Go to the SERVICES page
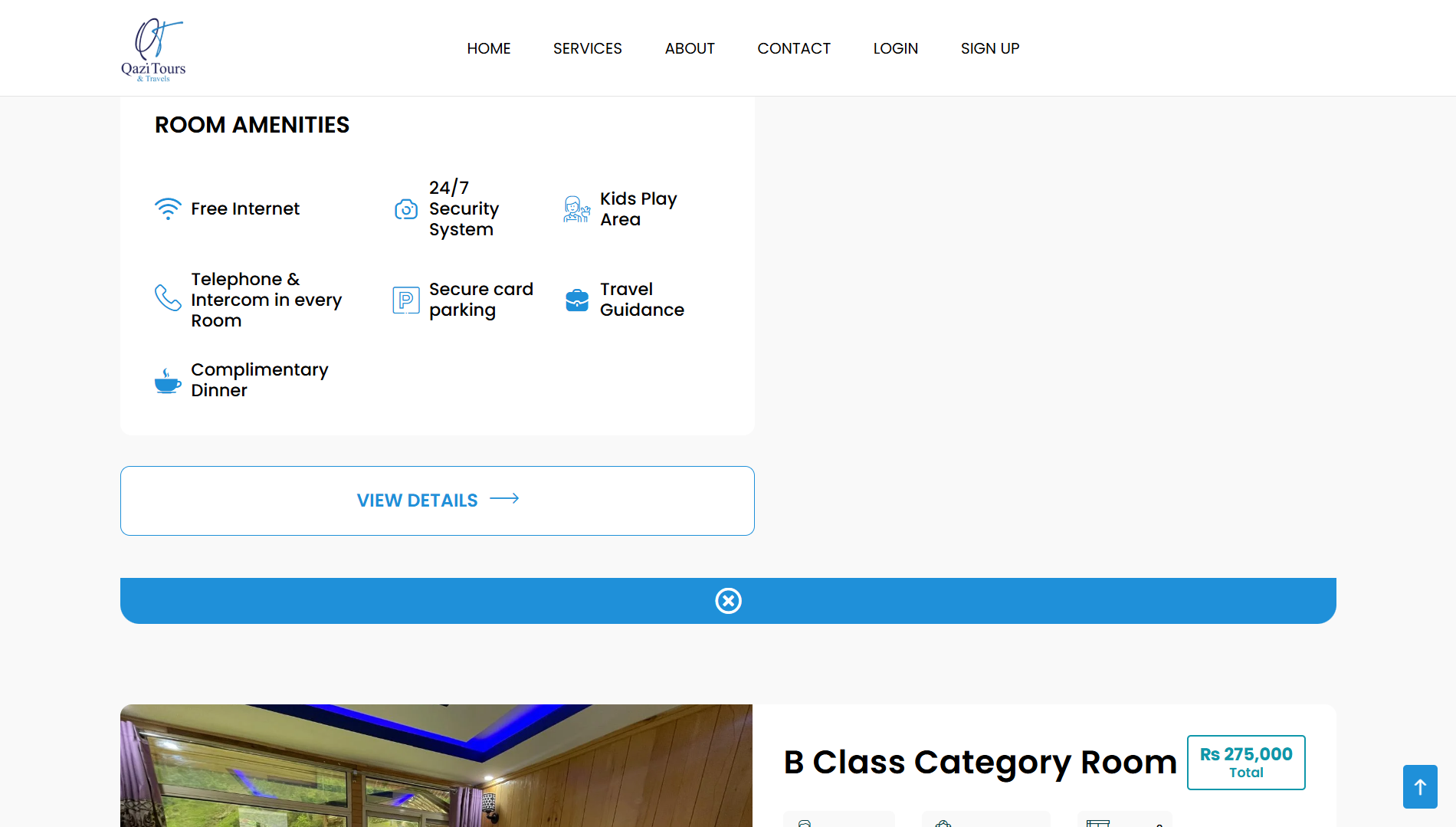The width and height of the screenshot is (1456, 827). point(587,48)
